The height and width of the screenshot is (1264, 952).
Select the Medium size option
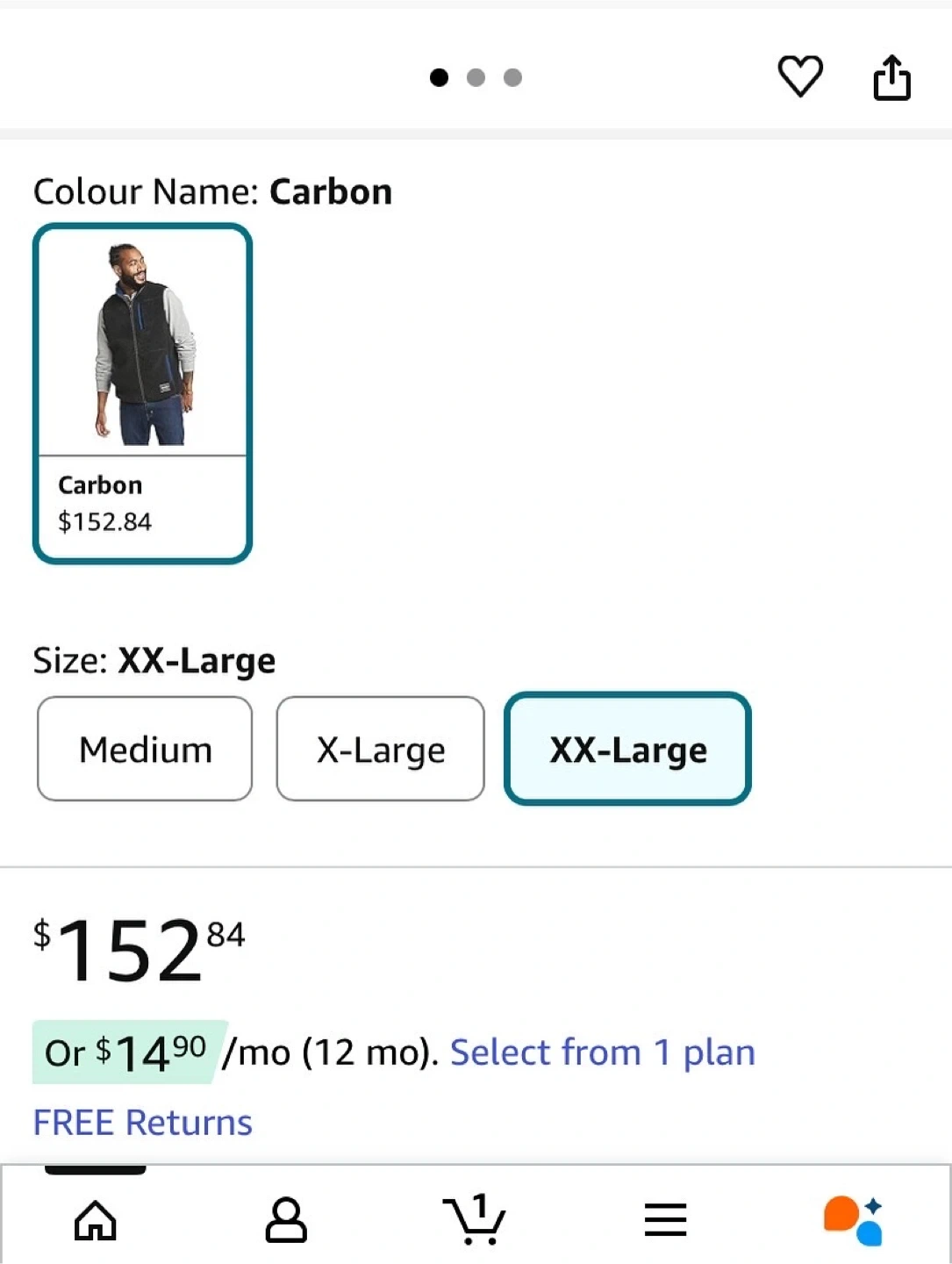pos(145,750)
